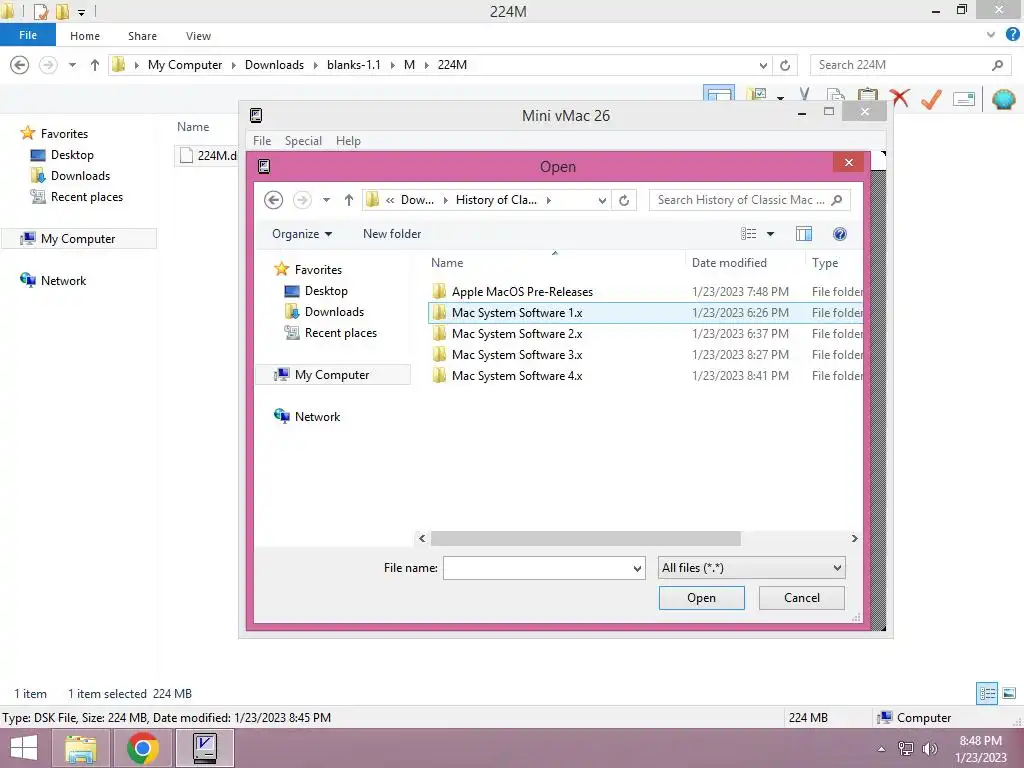1024x768 pixels.
Task: Click the Back arrow in the Open dialog
Action: pos(274,200)
